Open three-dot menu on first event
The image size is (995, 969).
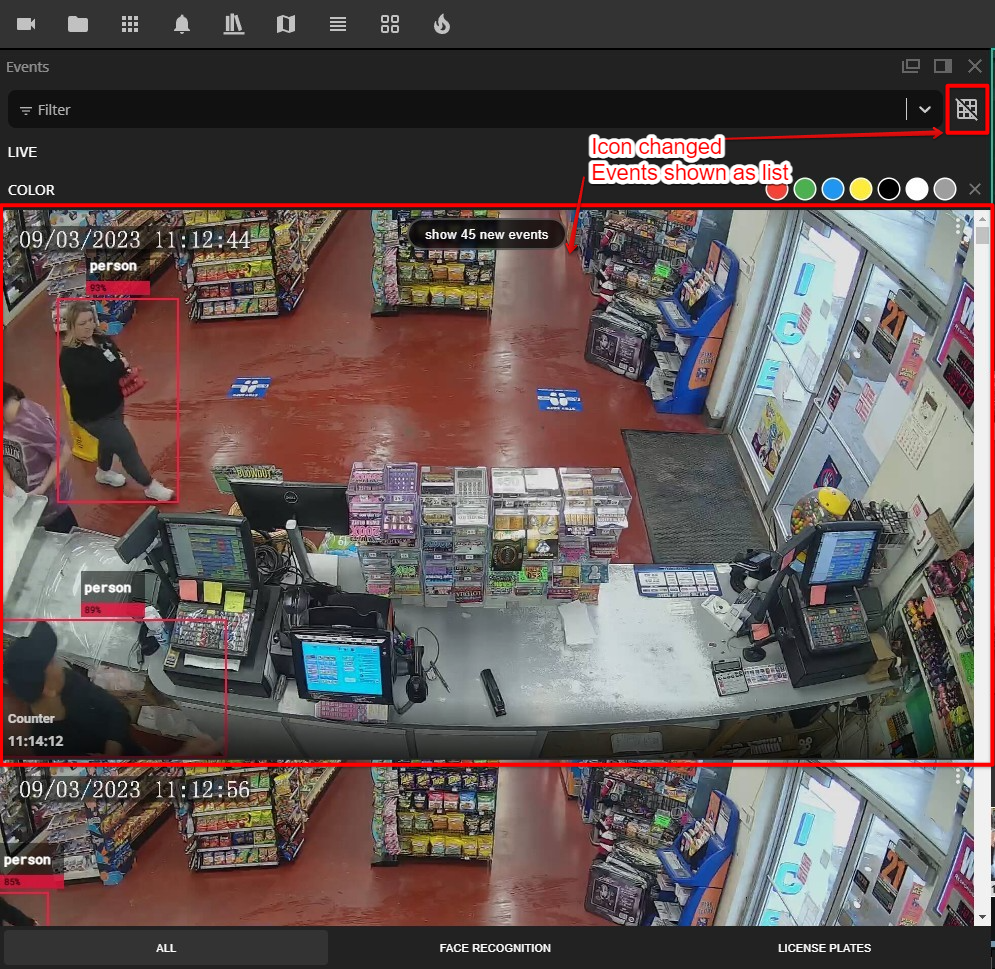pyautogui.click(x=958, y=227)
